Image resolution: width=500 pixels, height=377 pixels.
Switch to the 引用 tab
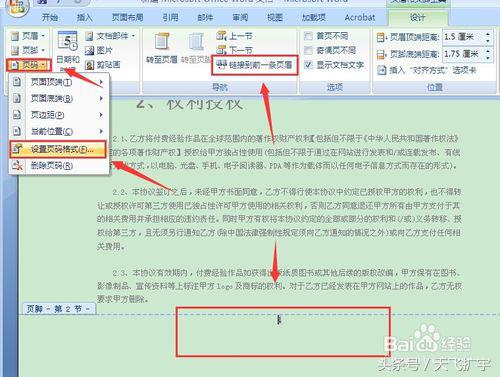coord(170,17)
